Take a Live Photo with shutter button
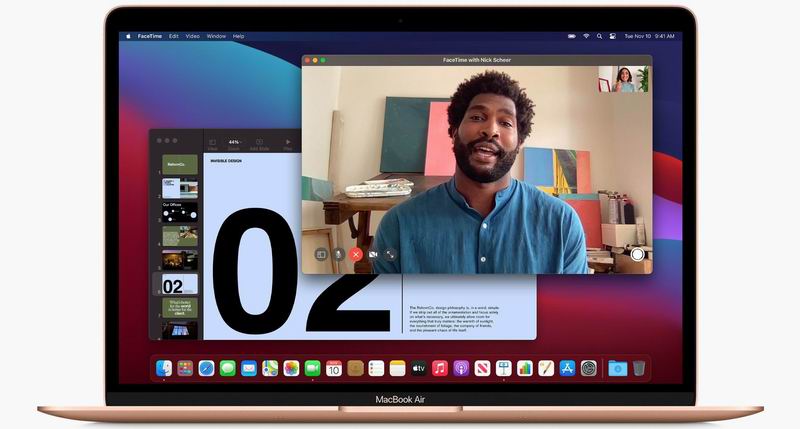Image resolution: width=800 pixels, height=429 pixels. pos(637,254)
